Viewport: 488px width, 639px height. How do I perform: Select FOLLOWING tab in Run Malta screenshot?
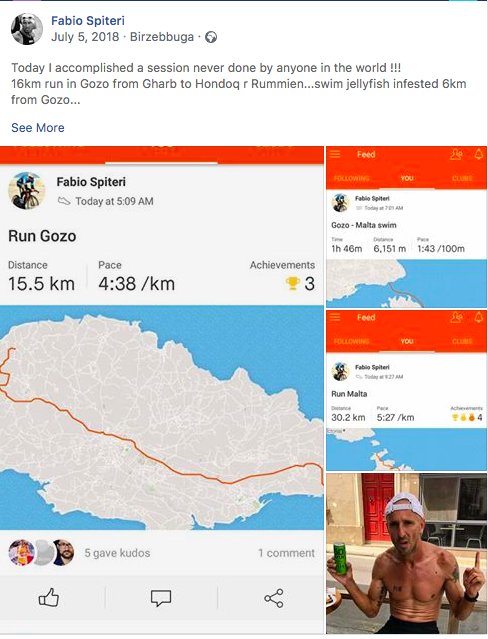(x=351, y=341)
